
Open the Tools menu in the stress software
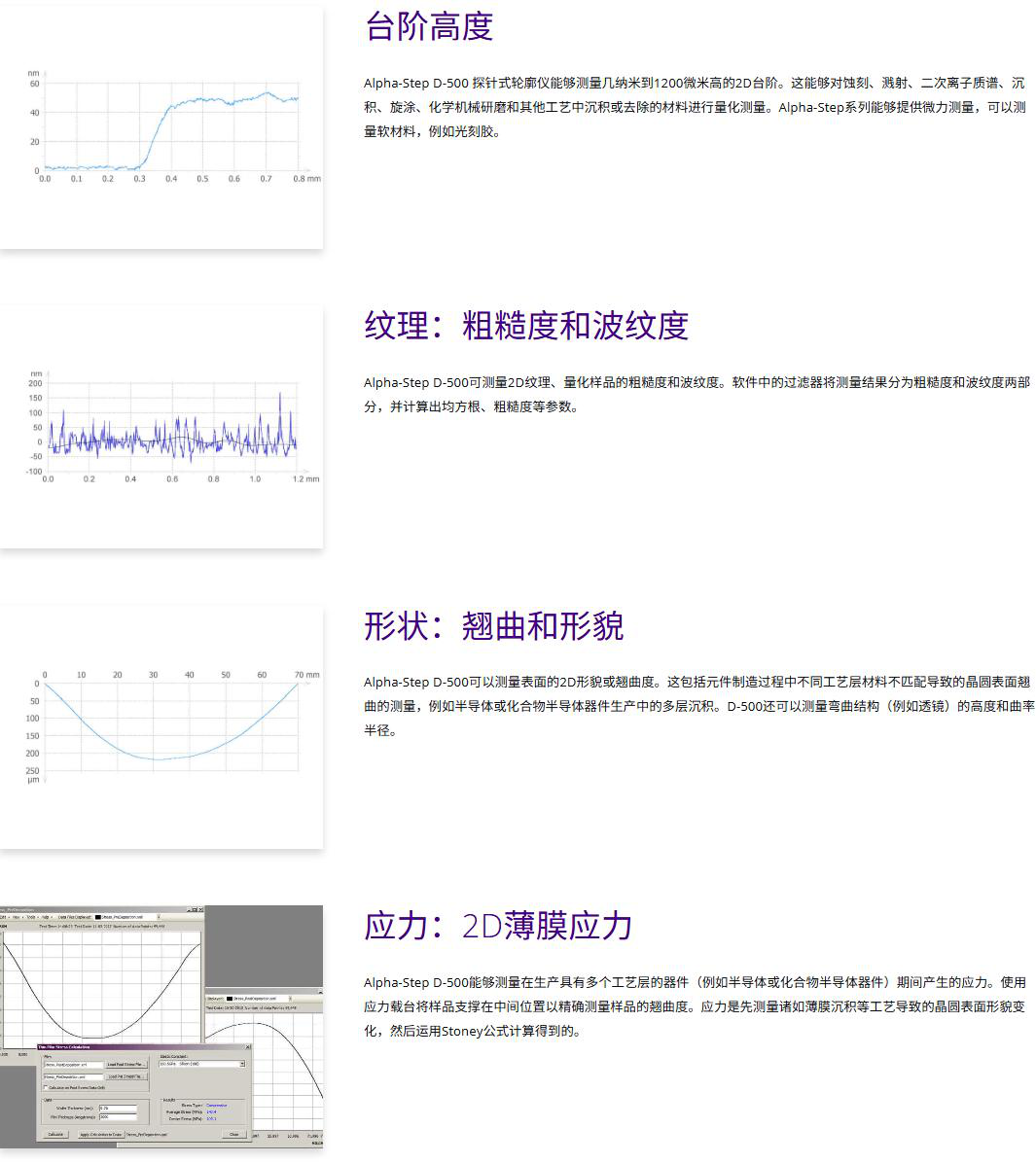pyautogui.click(x=30, y=917)
